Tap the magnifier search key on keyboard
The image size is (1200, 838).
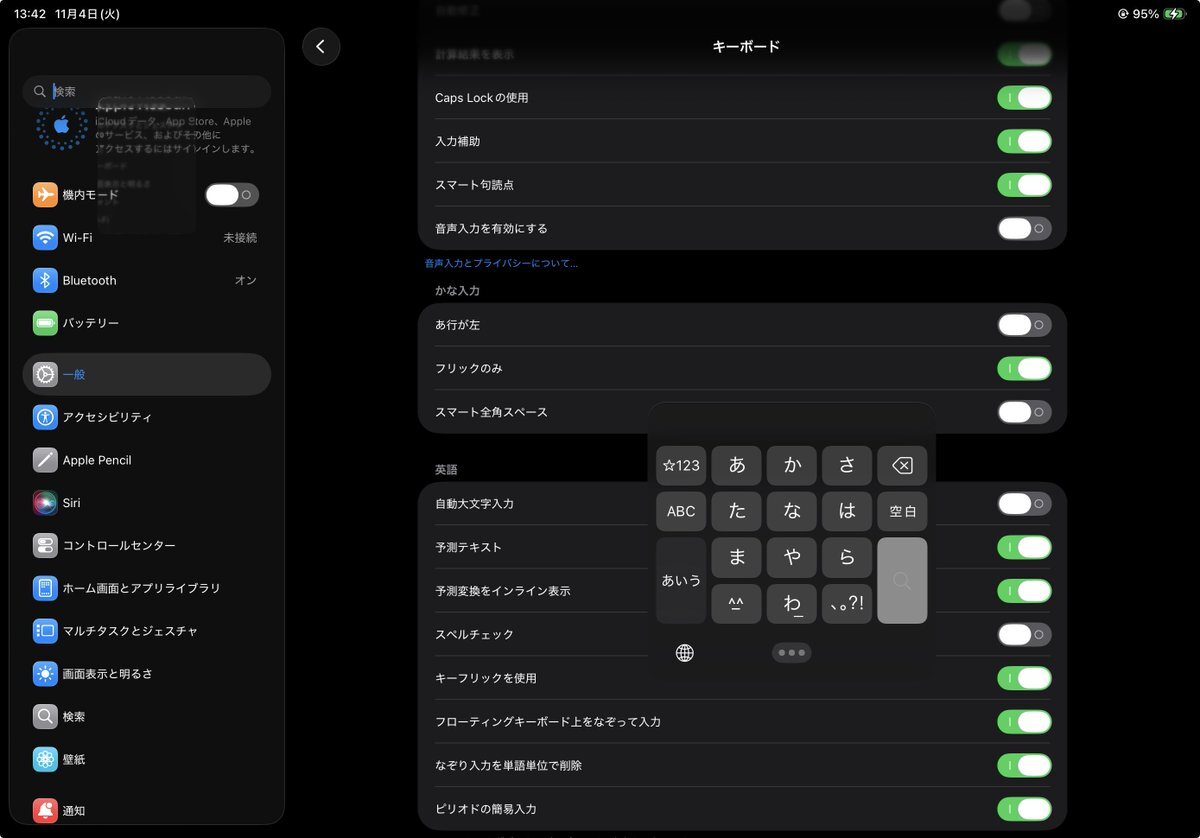pyautogui.click(x=902, y=581)
